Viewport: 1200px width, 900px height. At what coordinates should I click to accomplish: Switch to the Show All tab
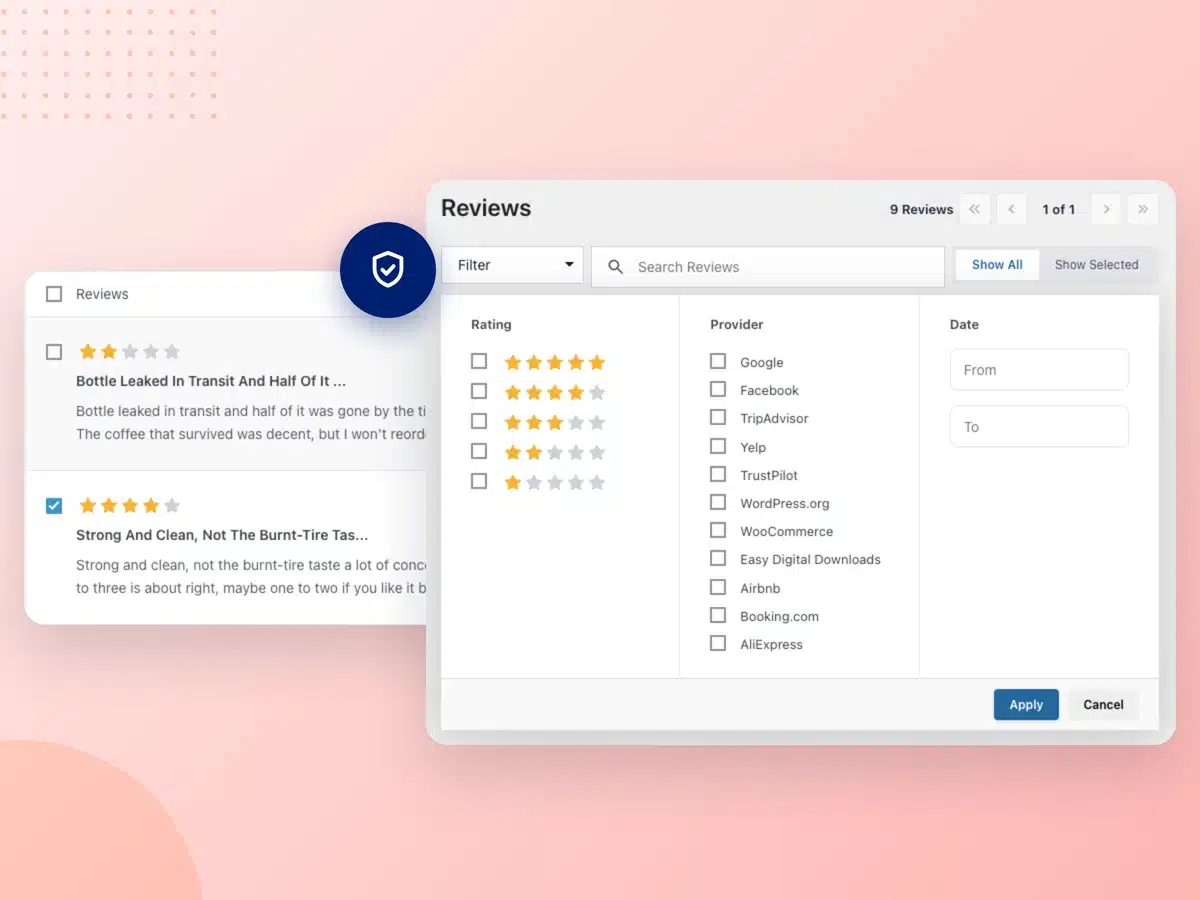[997, 265]
